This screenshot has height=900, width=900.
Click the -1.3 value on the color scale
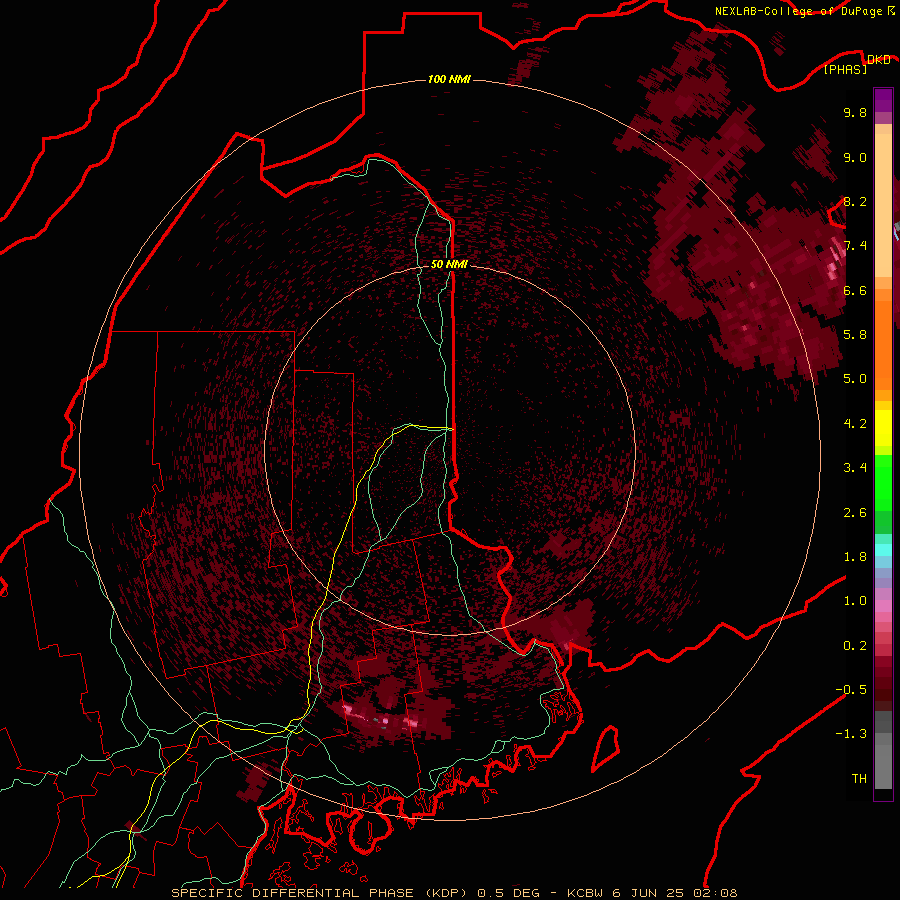[851, 734]
